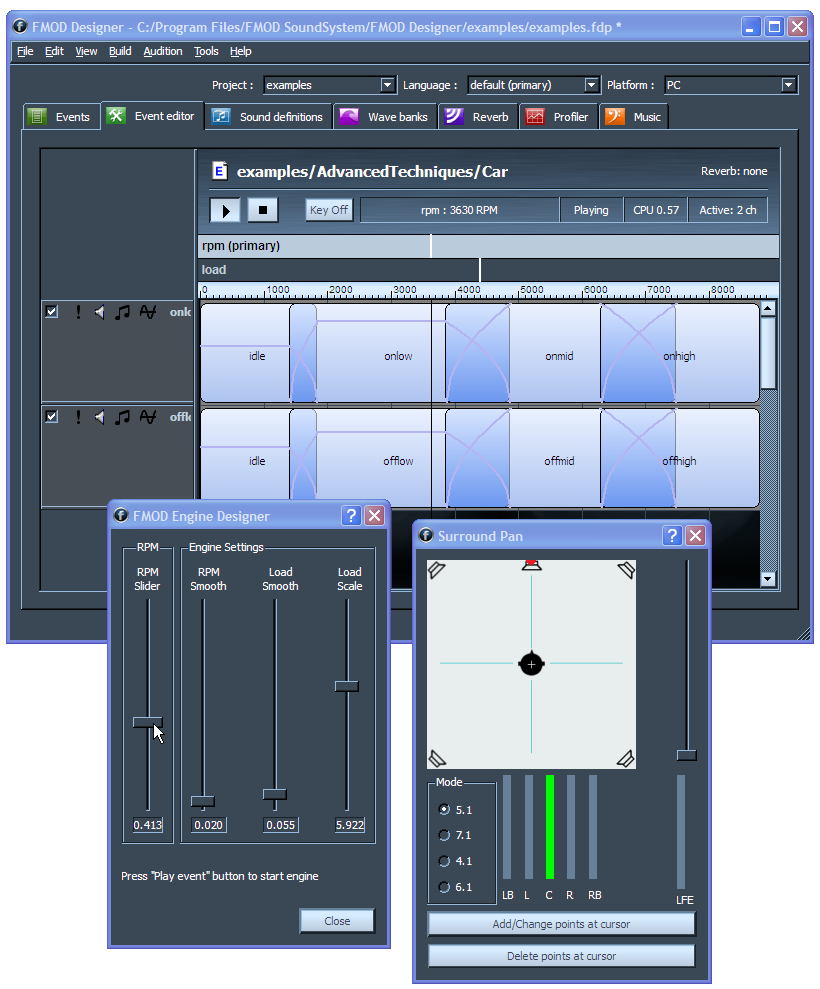Click the layer scrollbar up arrow
Screen dimensions: 820x989
tap(768, 308)
